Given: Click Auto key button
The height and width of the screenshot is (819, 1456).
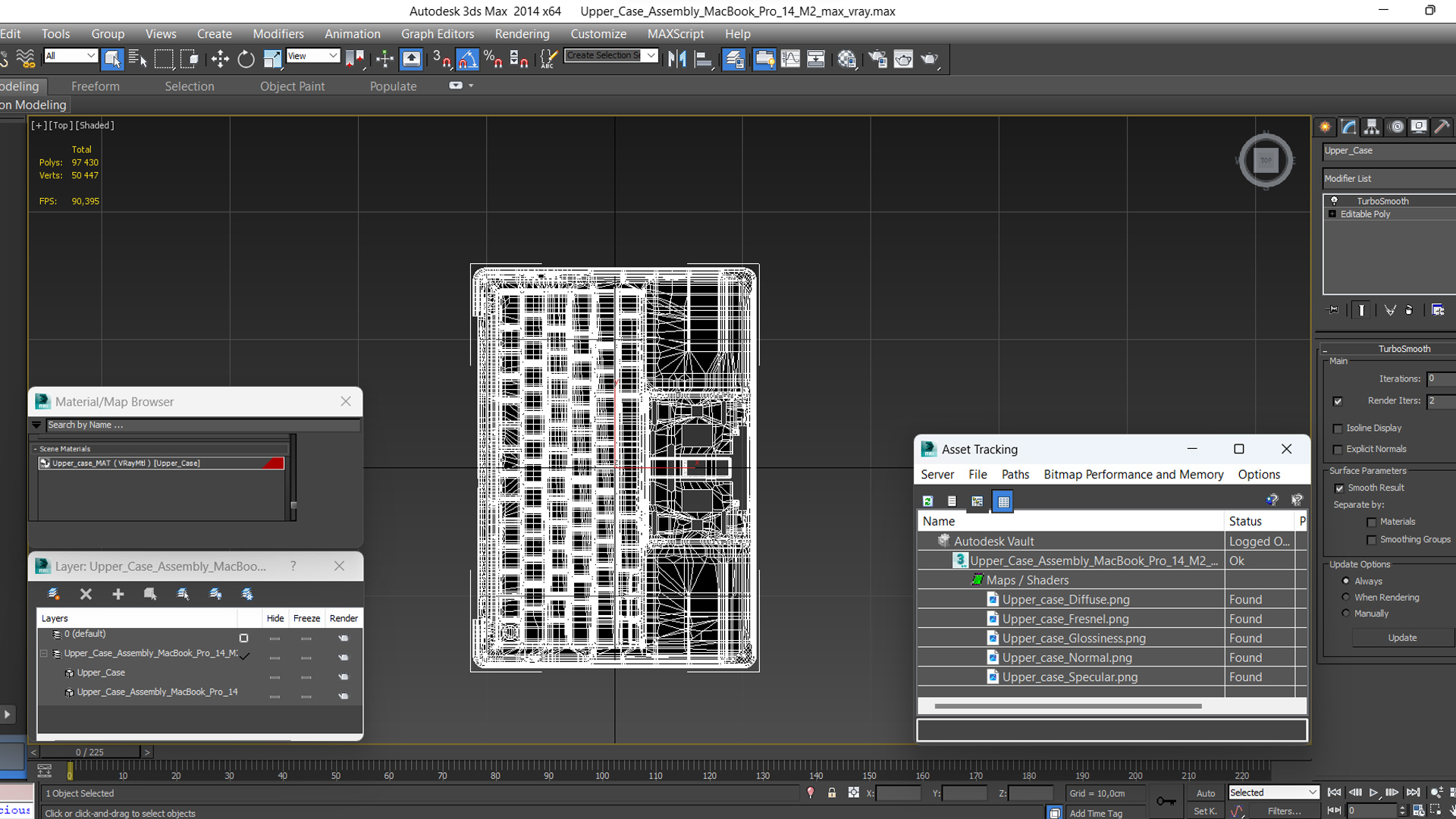Looking at the screenshot, I should click(1206, 793).
